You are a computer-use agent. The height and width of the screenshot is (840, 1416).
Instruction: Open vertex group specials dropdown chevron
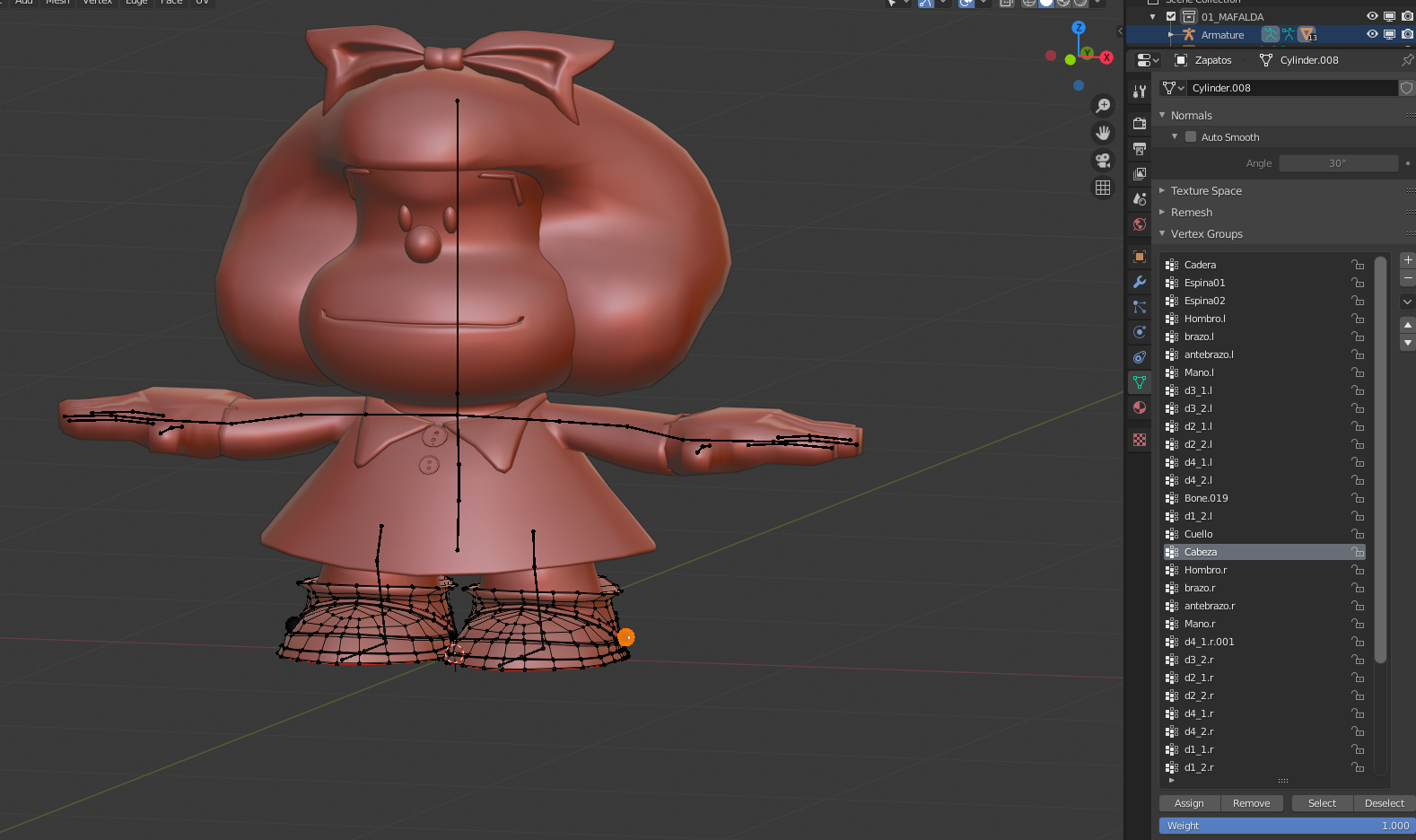1407,302
